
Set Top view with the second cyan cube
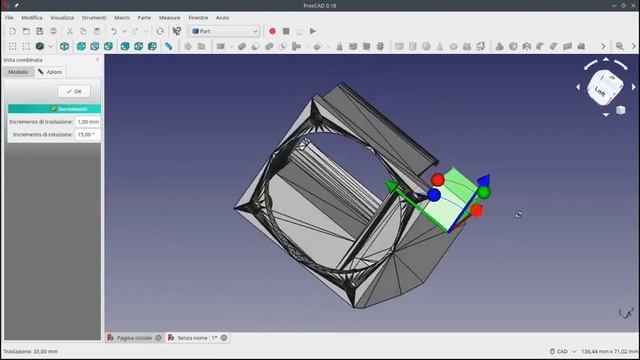95,46
